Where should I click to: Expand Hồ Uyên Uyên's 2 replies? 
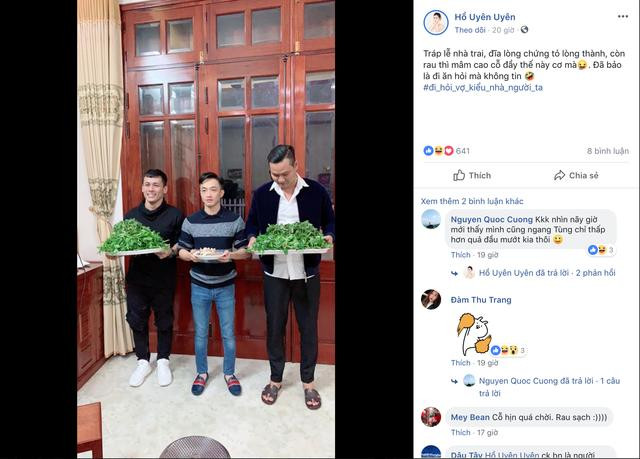[547, 273]
